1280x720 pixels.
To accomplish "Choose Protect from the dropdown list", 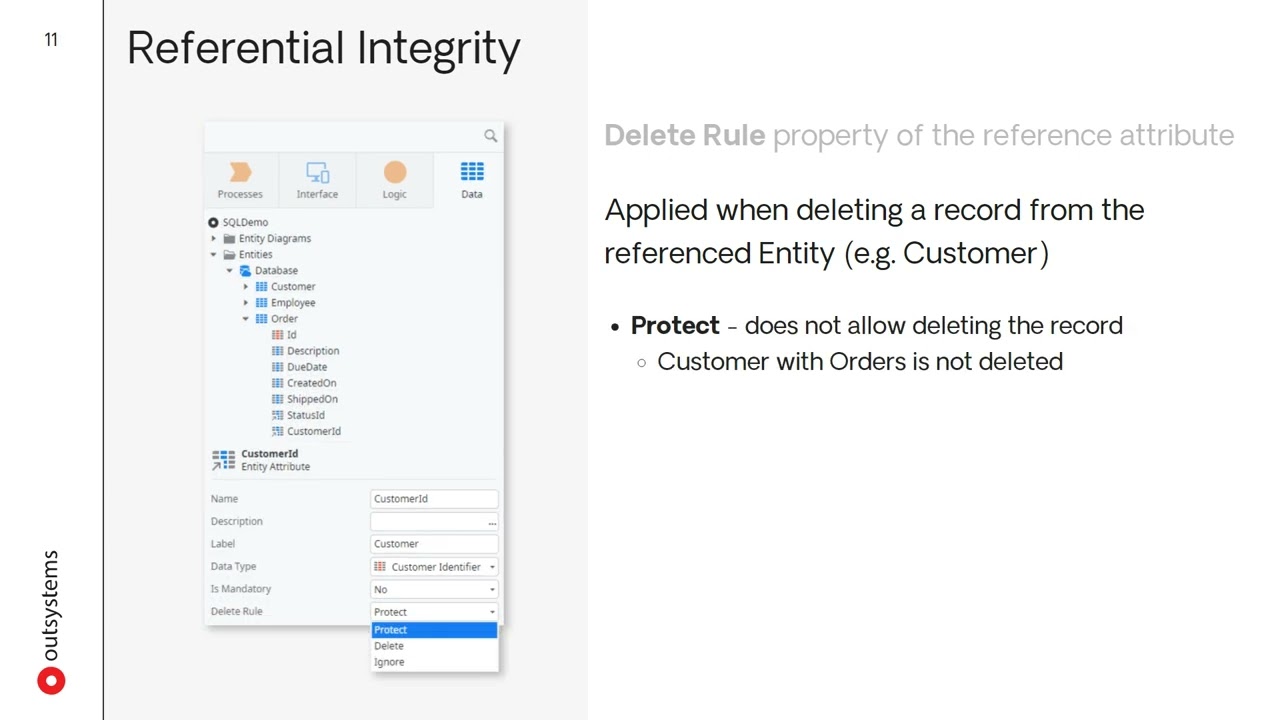I will pos(434,629).
